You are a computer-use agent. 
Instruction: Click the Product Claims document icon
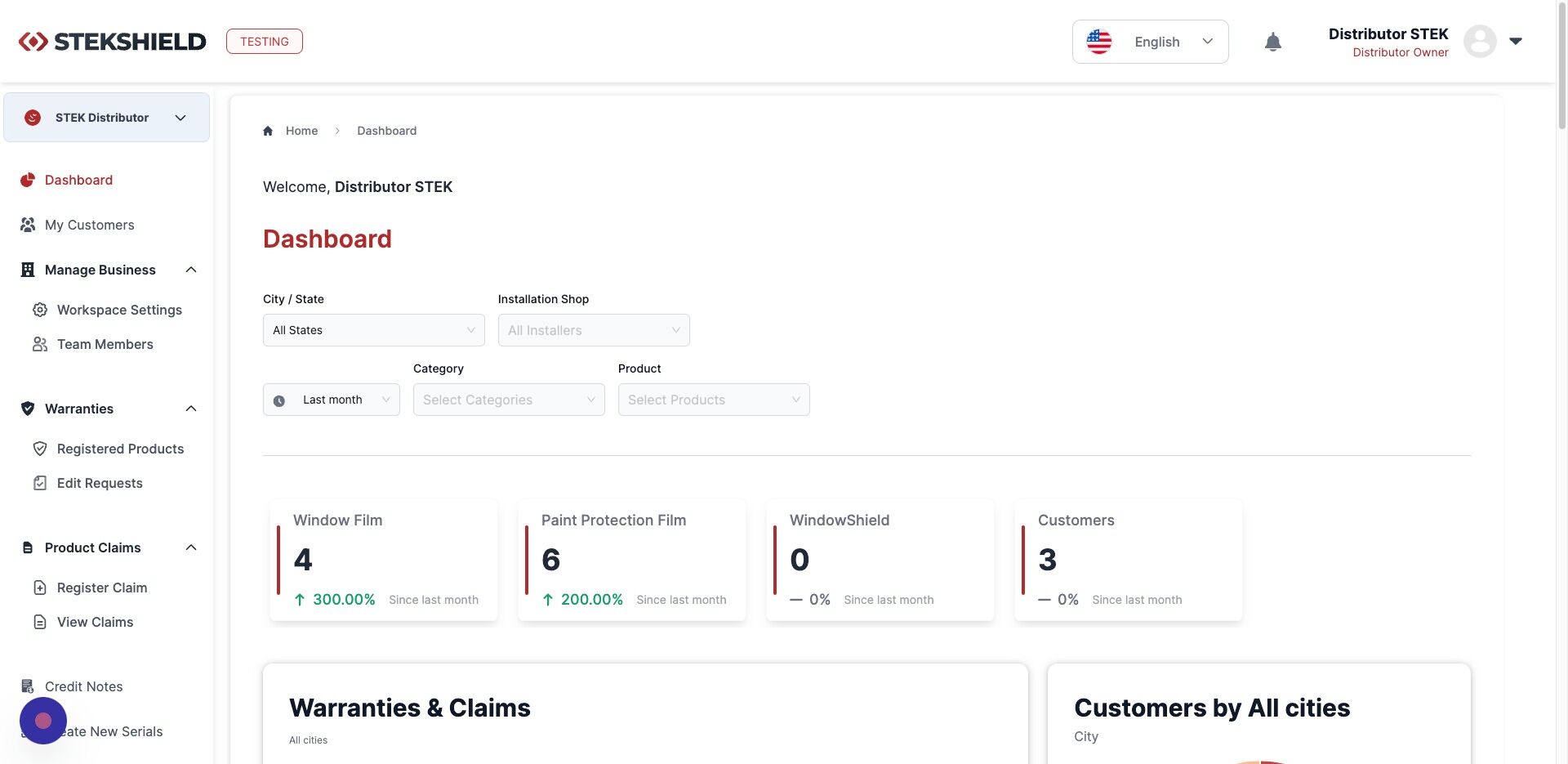(x=28, y=547)
